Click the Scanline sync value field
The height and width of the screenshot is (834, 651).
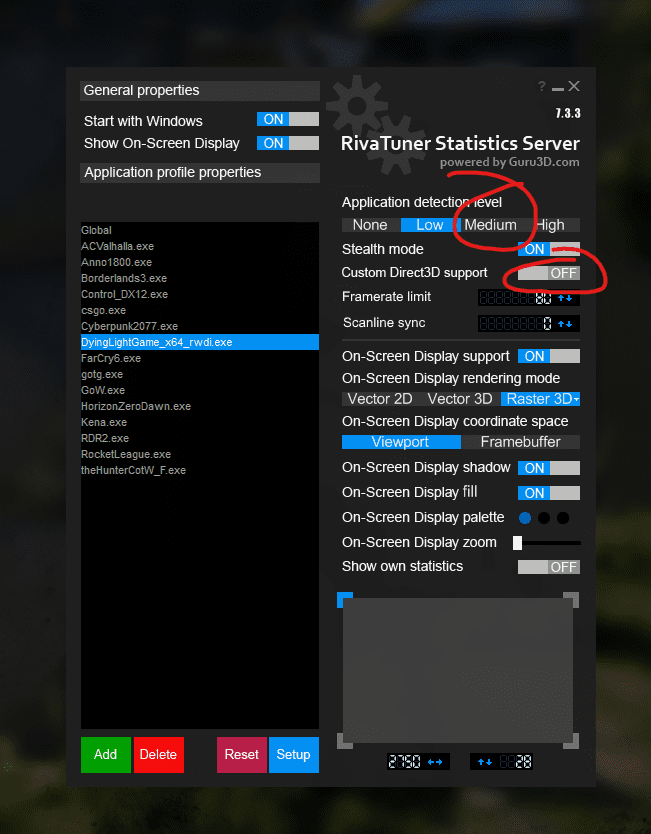point(515,323)
